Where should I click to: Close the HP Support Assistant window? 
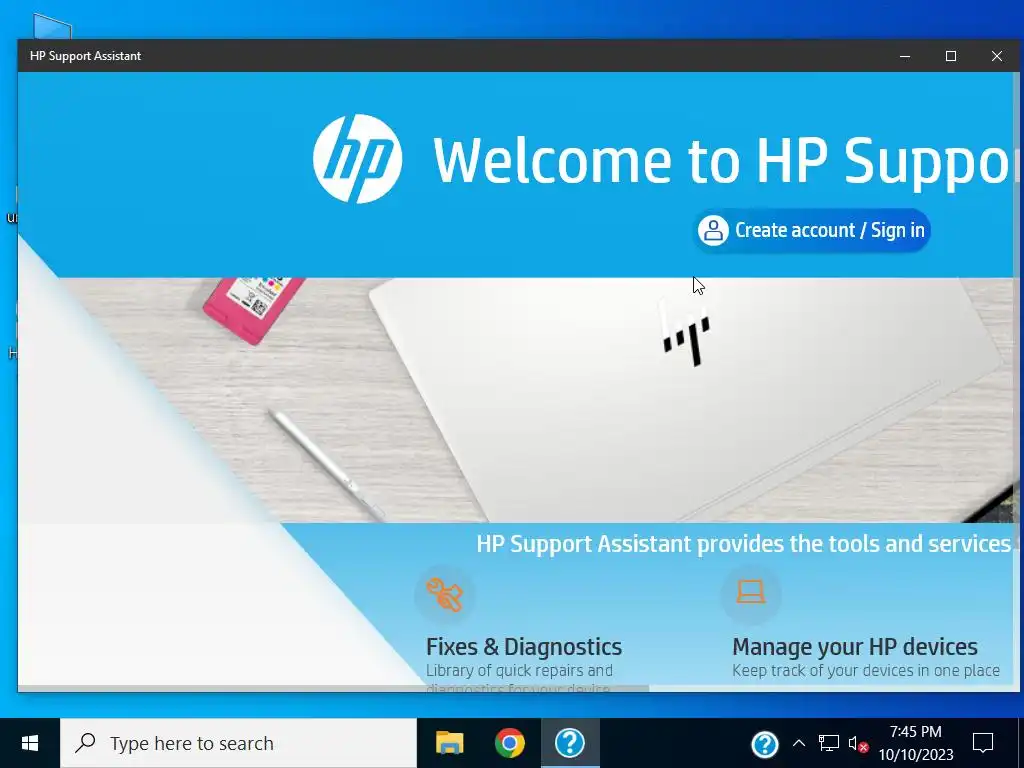click(997, 56)
